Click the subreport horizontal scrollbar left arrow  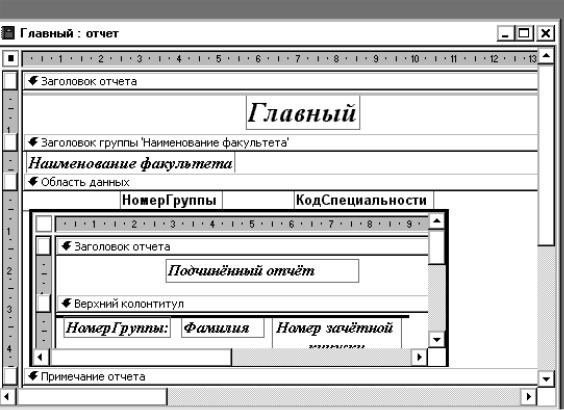pos(41,357)
